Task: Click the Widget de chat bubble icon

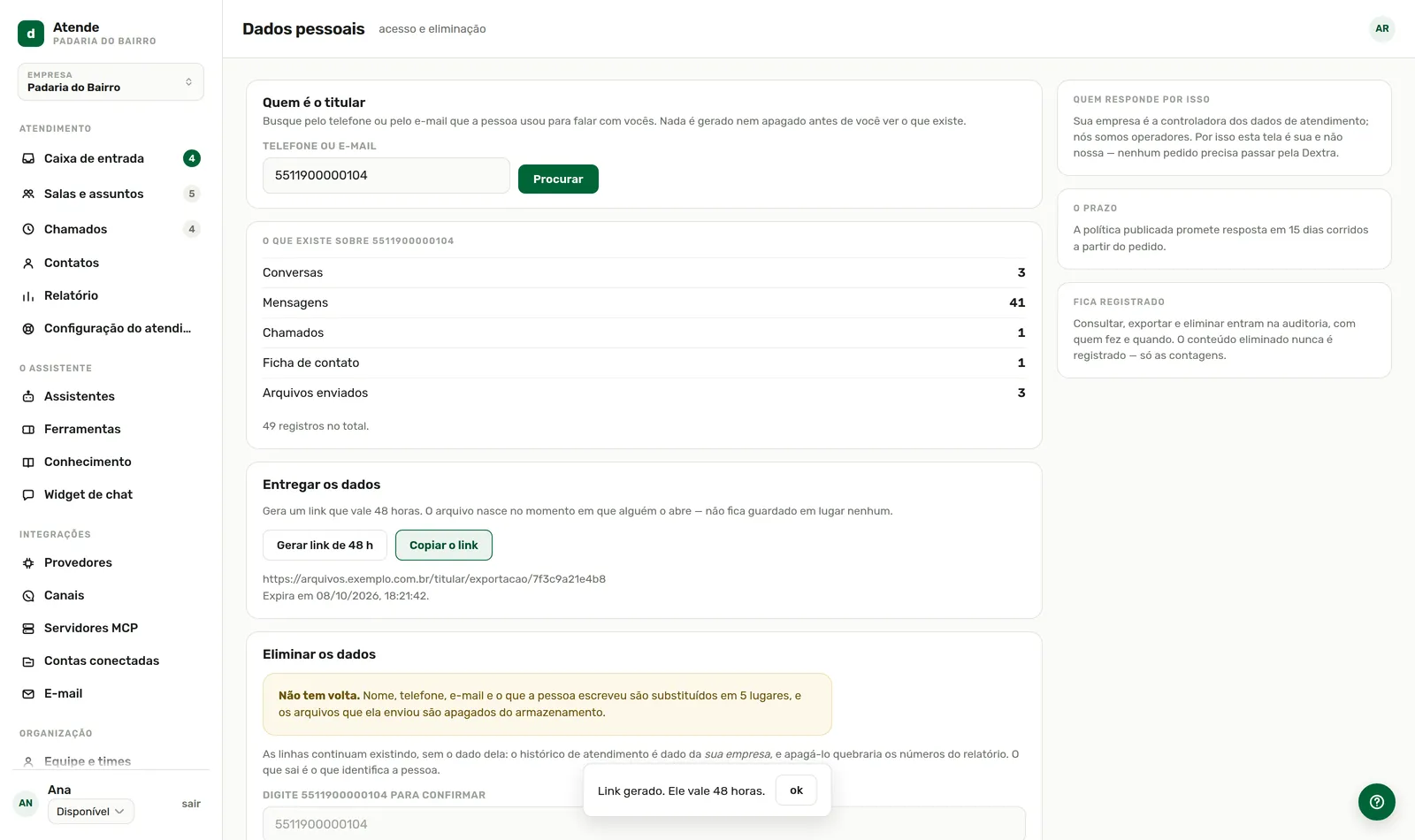Action: pyautogui.click(x=28, y=494)
